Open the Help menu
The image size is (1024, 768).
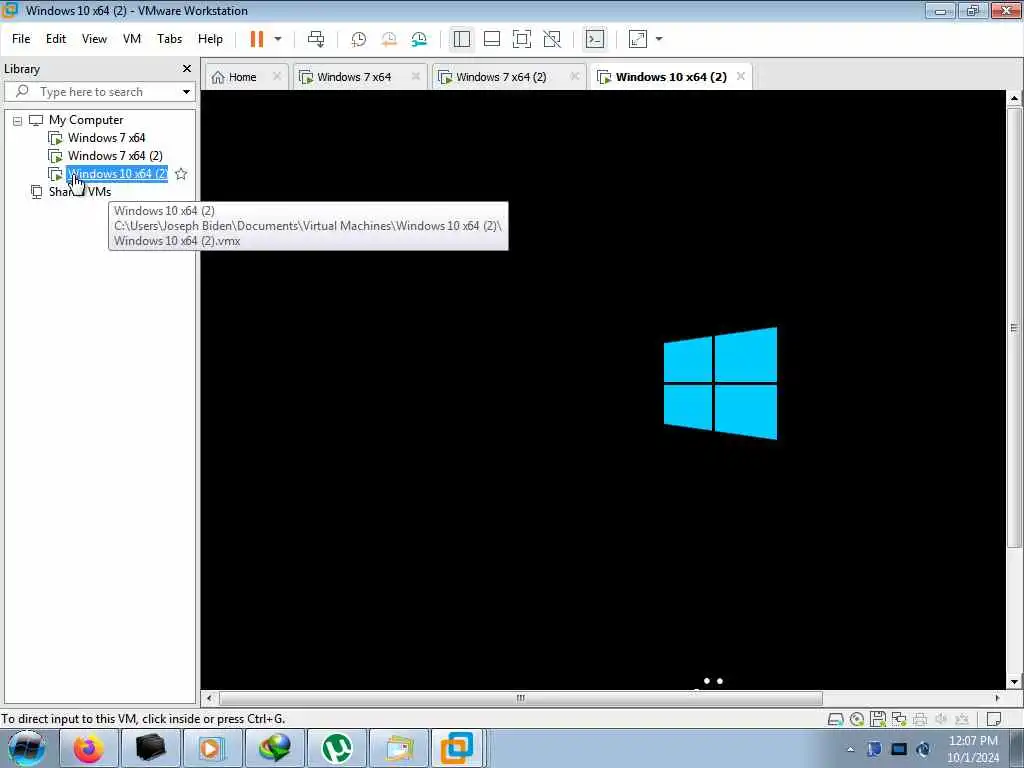(210, 39)
